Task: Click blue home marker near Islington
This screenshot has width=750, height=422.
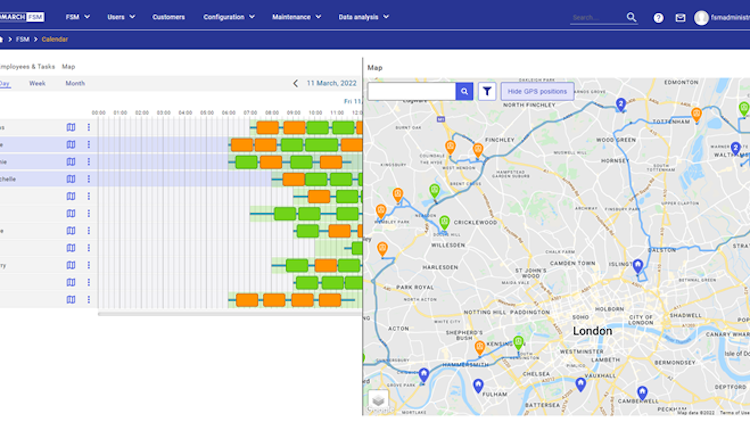Action: click(638, 266)
